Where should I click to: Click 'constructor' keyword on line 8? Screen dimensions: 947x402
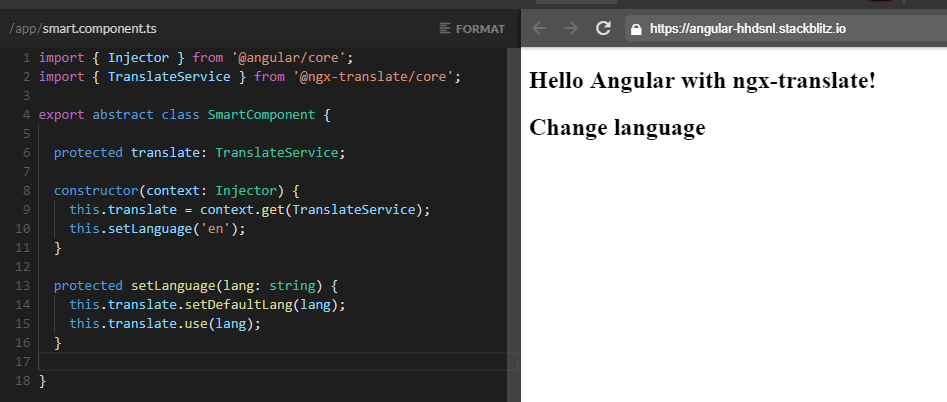click(96, 191)
